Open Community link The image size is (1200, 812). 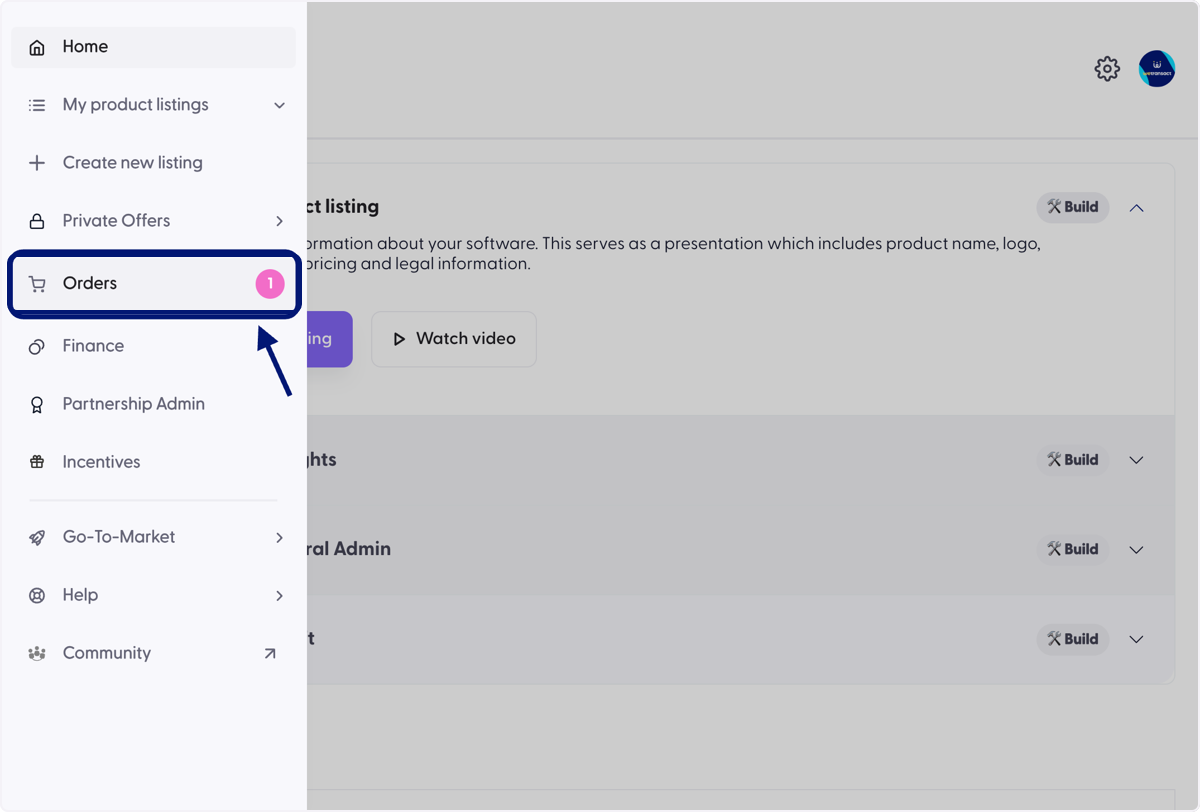point(153,653)
